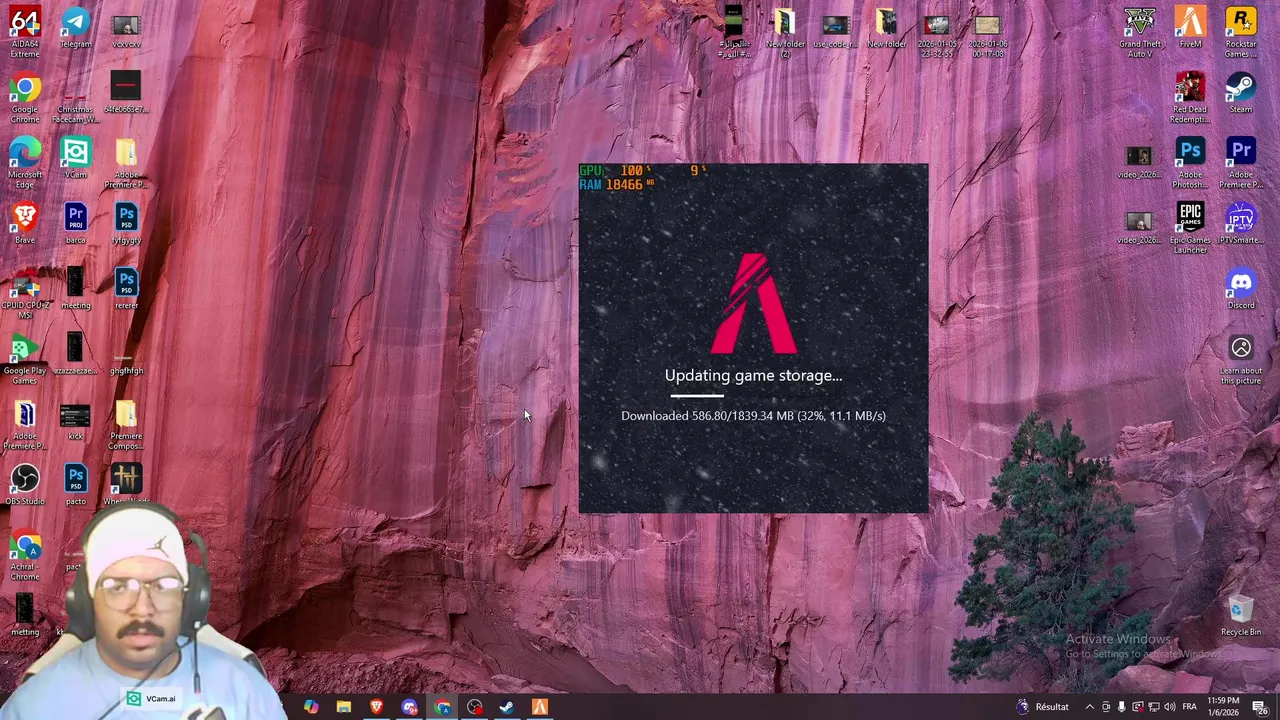
Task: Open pacto PSD file
Action: [75, 484]
